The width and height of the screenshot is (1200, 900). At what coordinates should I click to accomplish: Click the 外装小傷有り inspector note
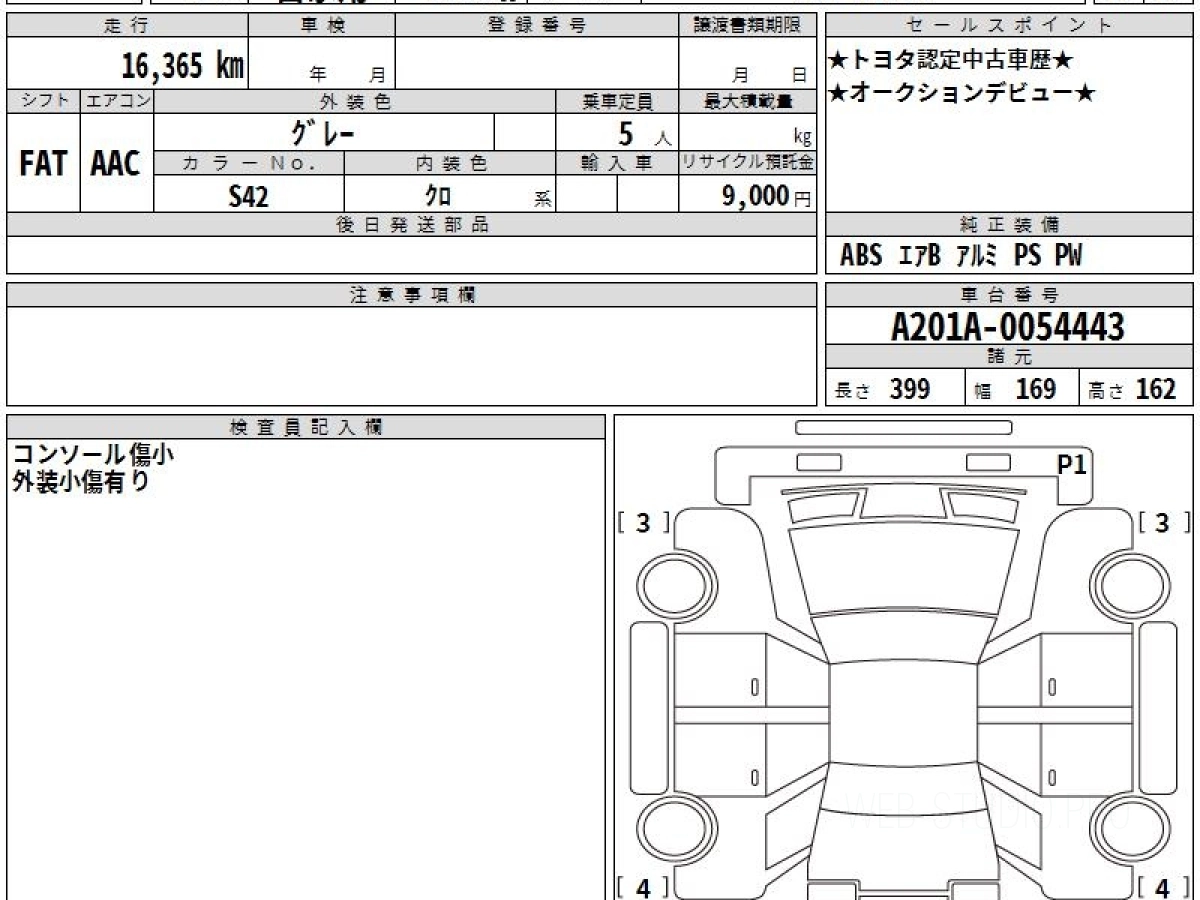pos(81,482)
